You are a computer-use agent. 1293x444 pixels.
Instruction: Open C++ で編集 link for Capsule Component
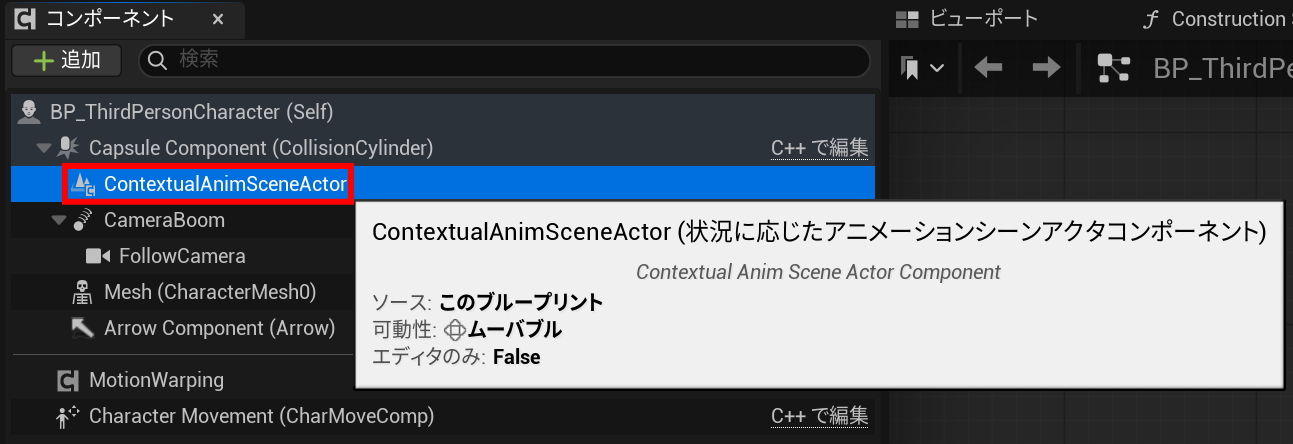point(819,148)
